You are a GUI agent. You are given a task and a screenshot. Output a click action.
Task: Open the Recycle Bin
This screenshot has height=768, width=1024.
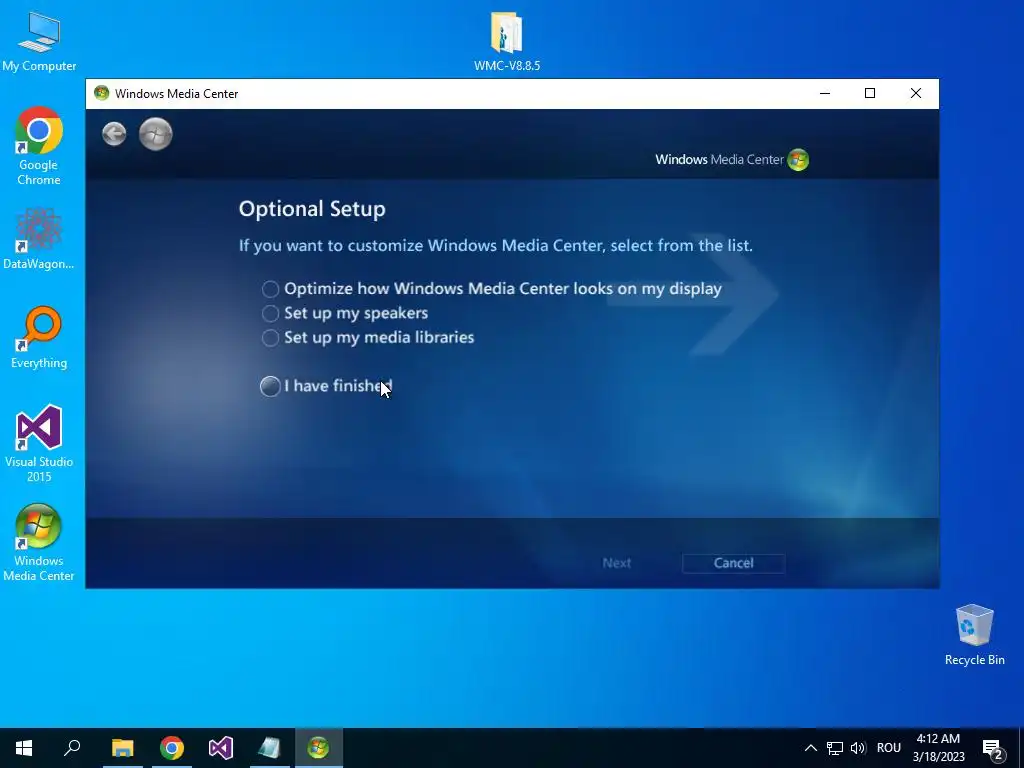click(x=974, y=635)
